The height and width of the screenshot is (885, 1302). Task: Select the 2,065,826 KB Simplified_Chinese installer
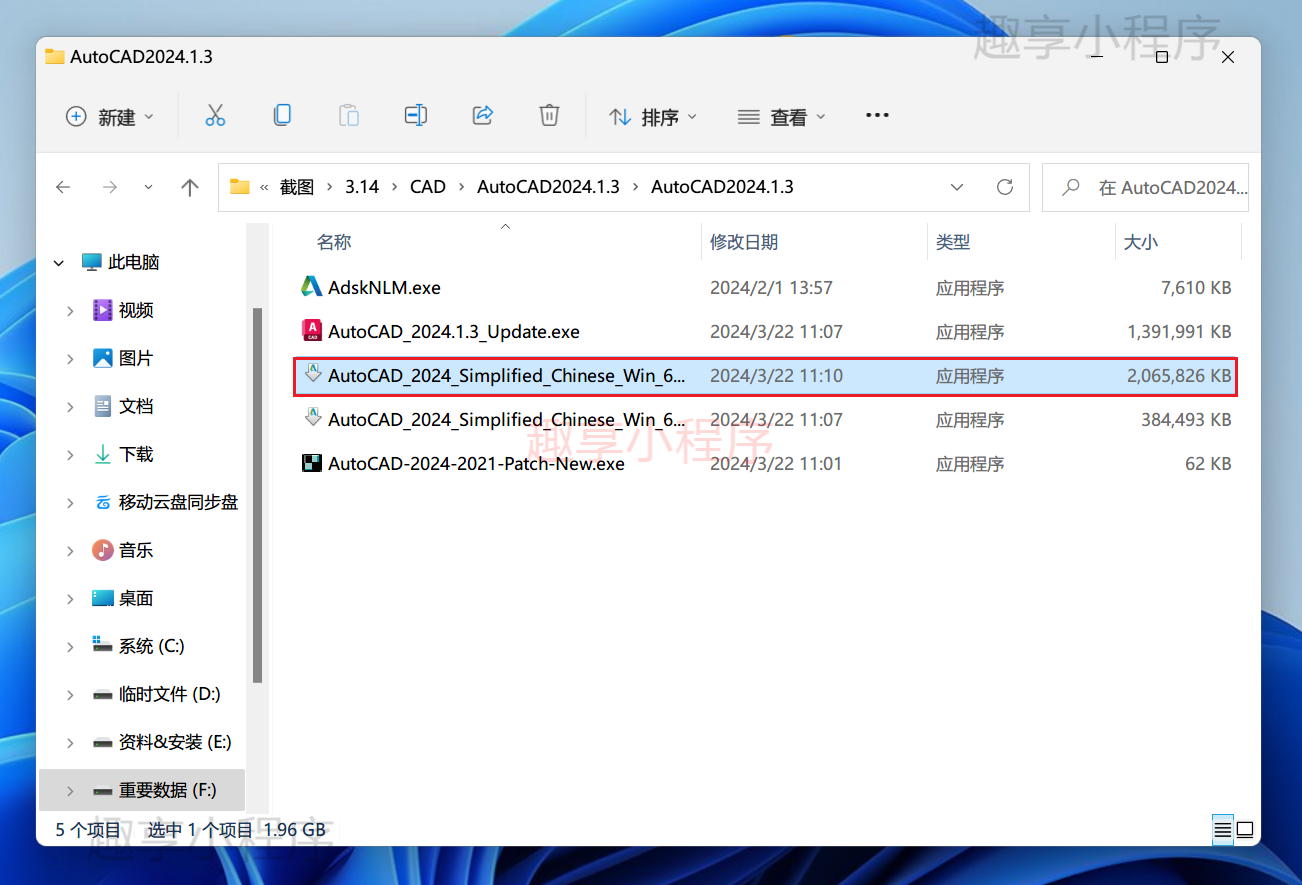coord(766,376)
